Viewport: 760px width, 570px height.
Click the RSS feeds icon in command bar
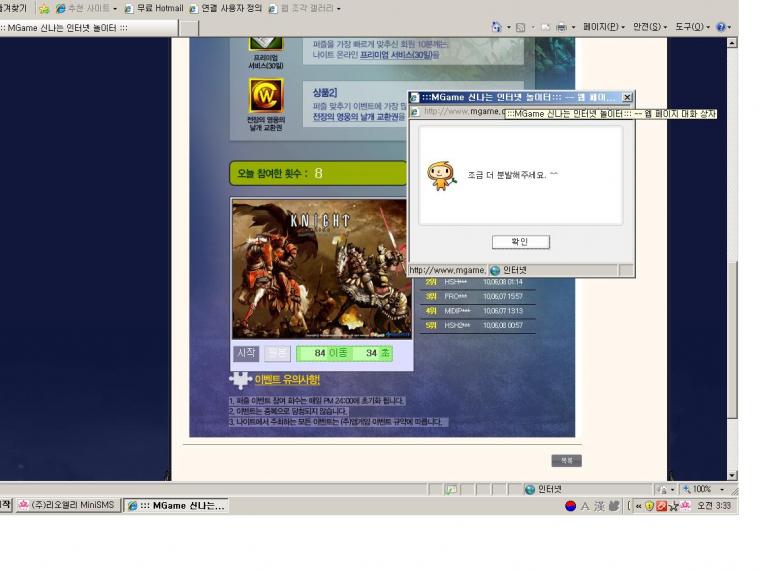point(521,27)
